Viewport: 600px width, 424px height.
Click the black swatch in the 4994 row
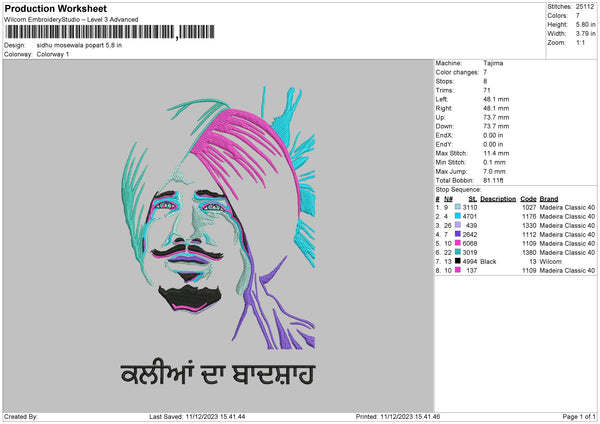(457, 261)
